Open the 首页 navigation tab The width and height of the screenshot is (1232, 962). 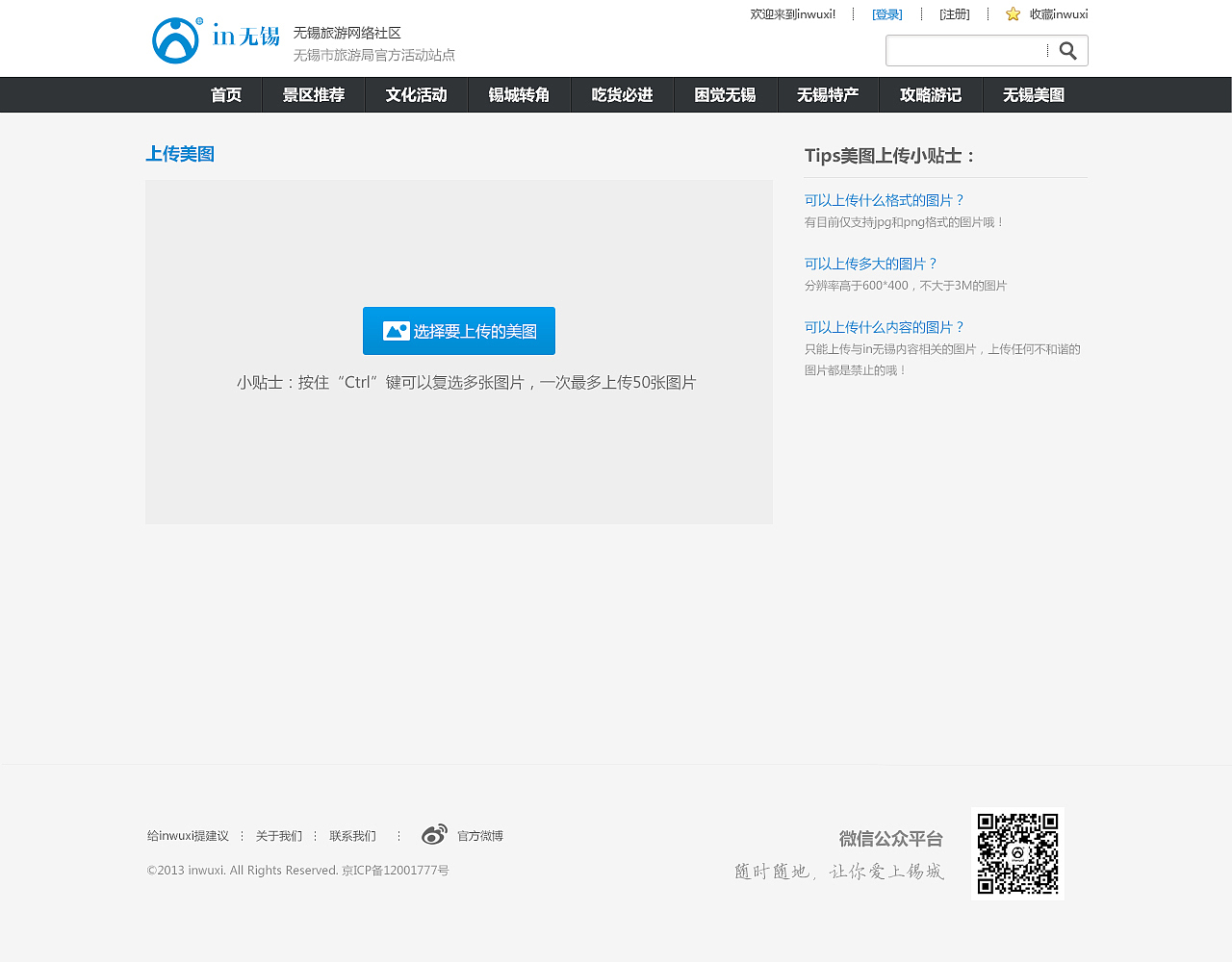pos(225,94)
